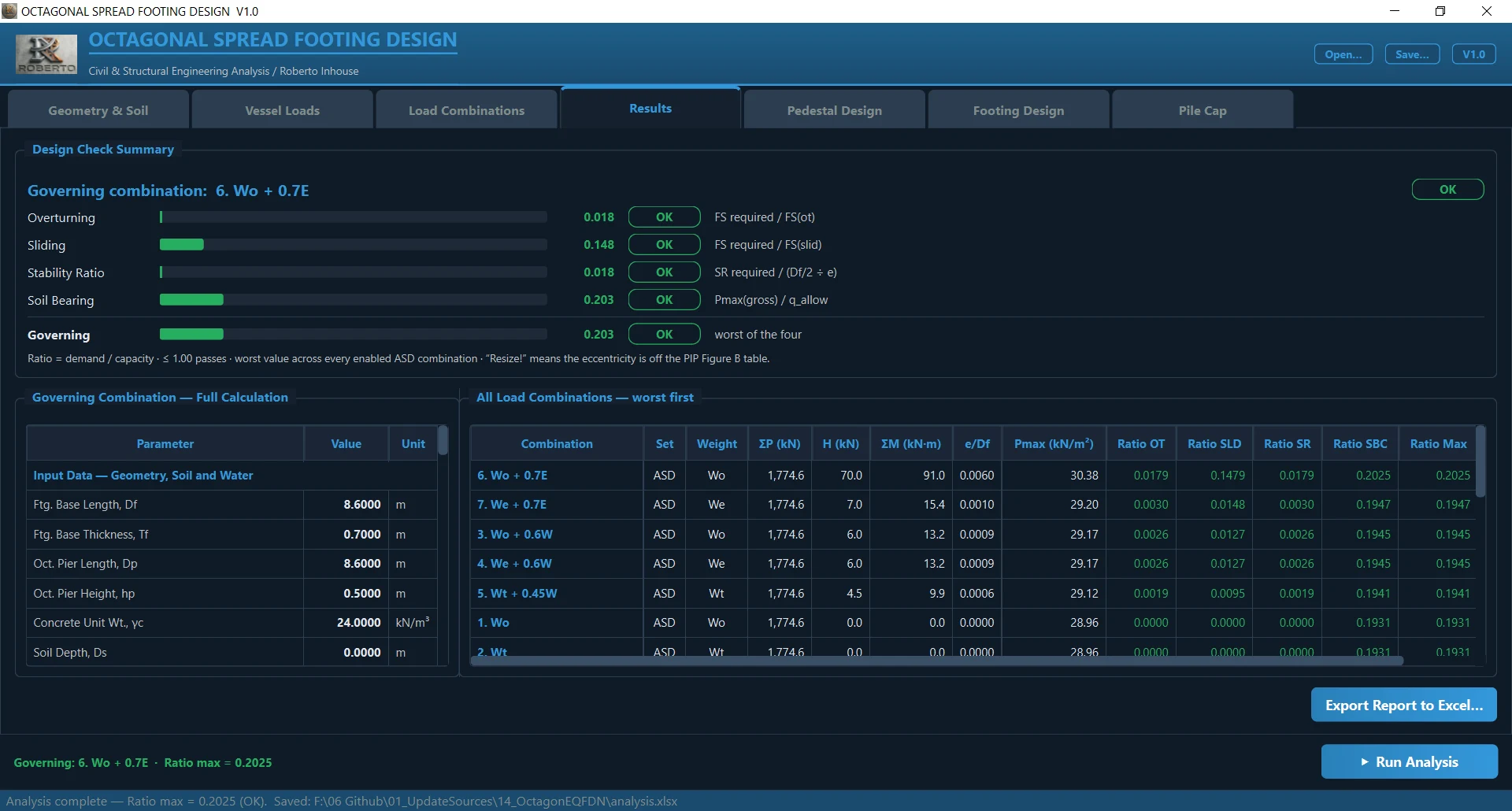
Task: Click the Ratio Max column header
Action: (1438, 443)
